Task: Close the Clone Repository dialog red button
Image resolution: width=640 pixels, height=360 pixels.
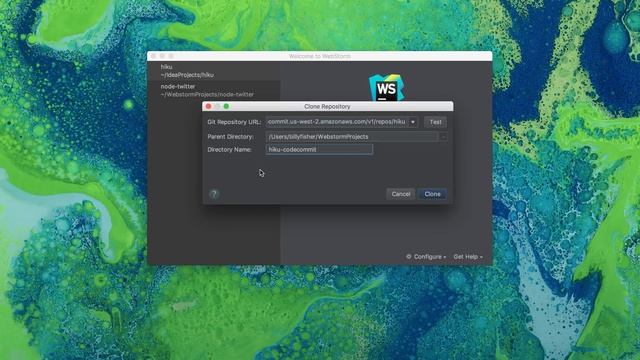Action: (x=209, y=106)
